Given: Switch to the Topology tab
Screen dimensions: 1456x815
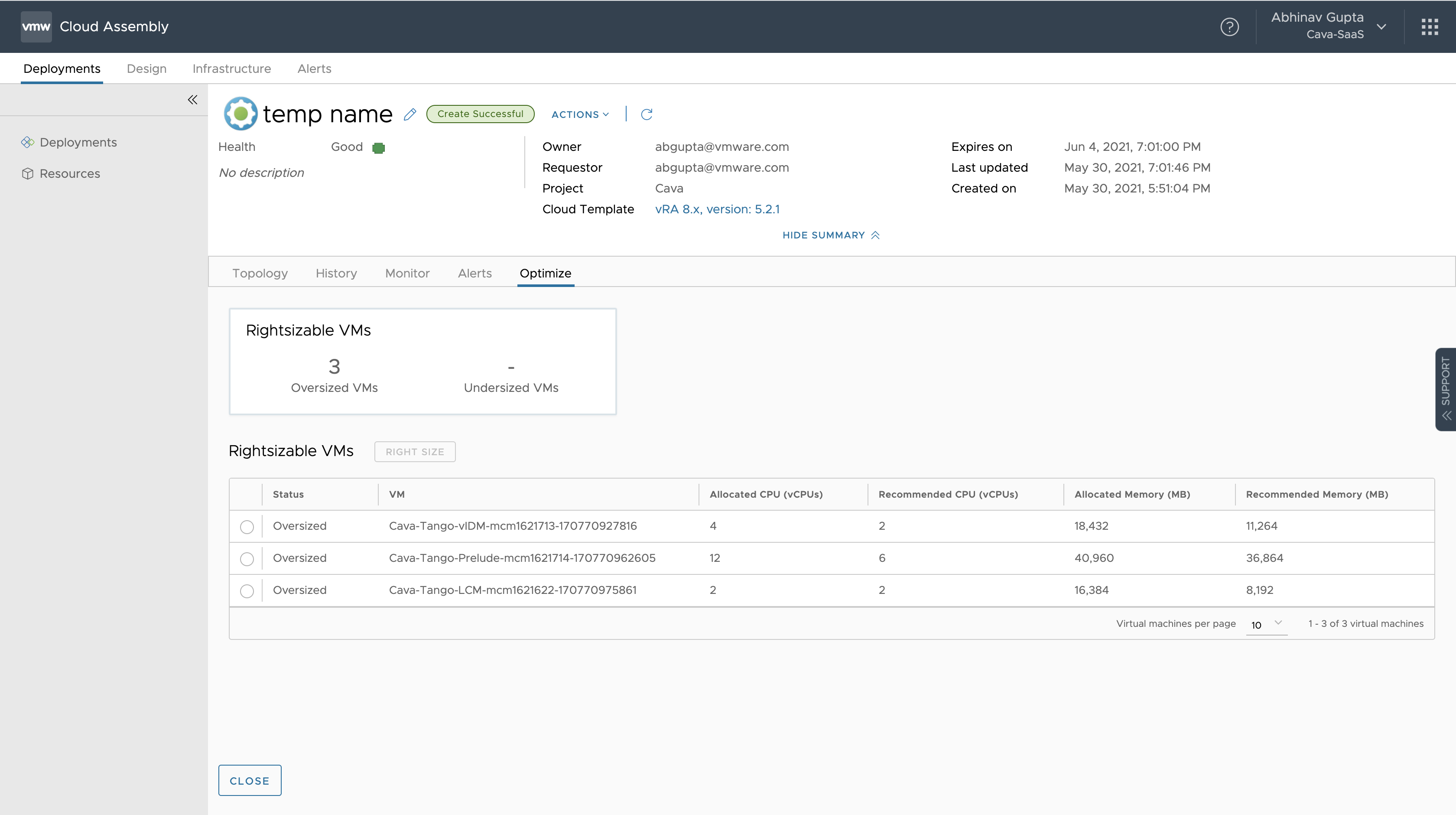Looking at the screenshot, I should pos(260,273).
